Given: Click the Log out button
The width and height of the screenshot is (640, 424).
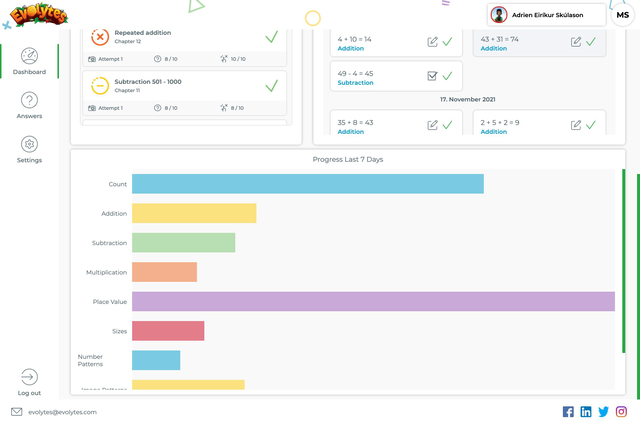Looking at the screenshot, I should tap(29, 382).
